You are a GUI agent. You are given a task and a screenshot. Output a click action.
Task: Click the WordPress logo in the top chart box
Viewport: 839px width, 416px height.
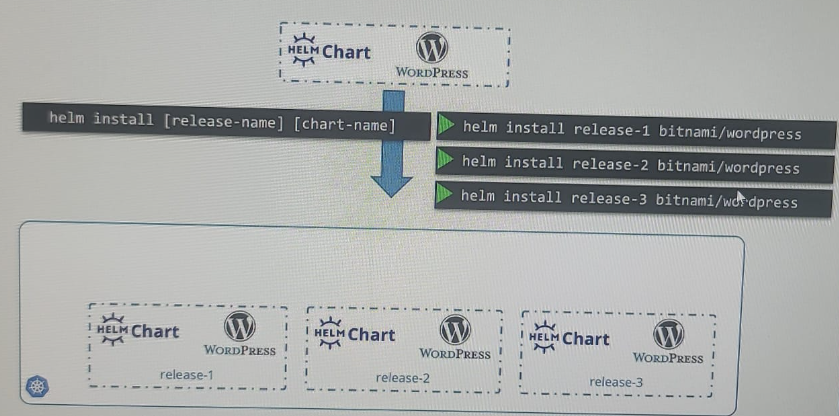[431, 48]
